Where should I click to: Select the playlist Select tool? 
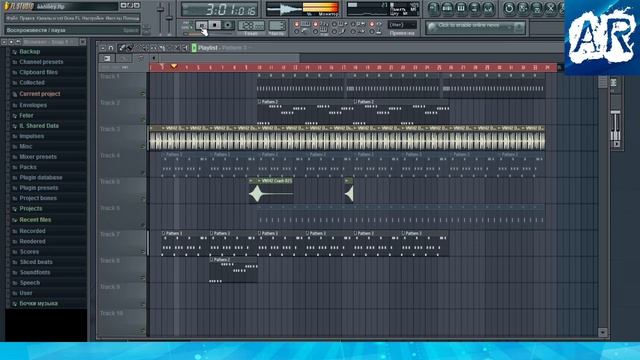[169, 48]
